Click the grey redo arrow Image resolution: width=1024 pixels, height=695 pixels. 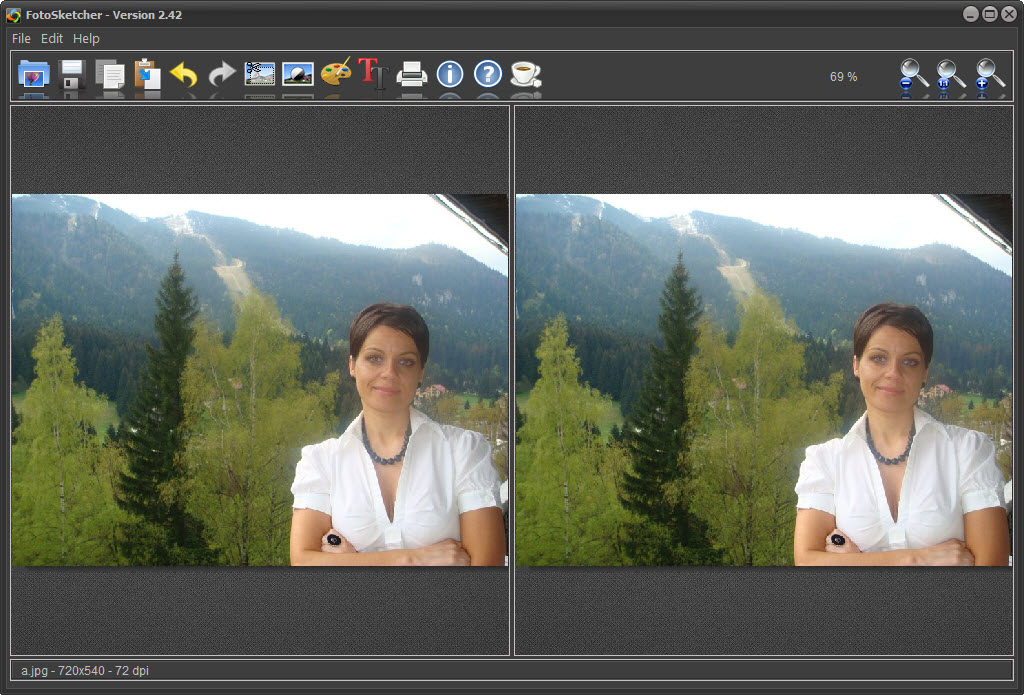click(221, 75)
